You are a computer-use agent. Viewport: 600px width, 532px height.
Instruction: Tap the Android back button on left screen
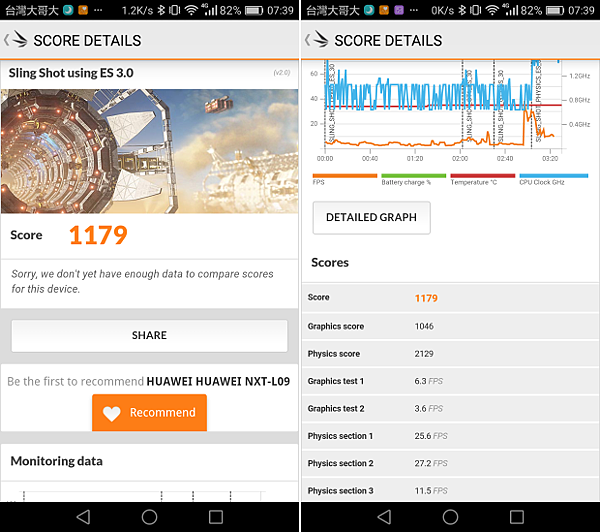pyautogui.click(x=83, y=517)
